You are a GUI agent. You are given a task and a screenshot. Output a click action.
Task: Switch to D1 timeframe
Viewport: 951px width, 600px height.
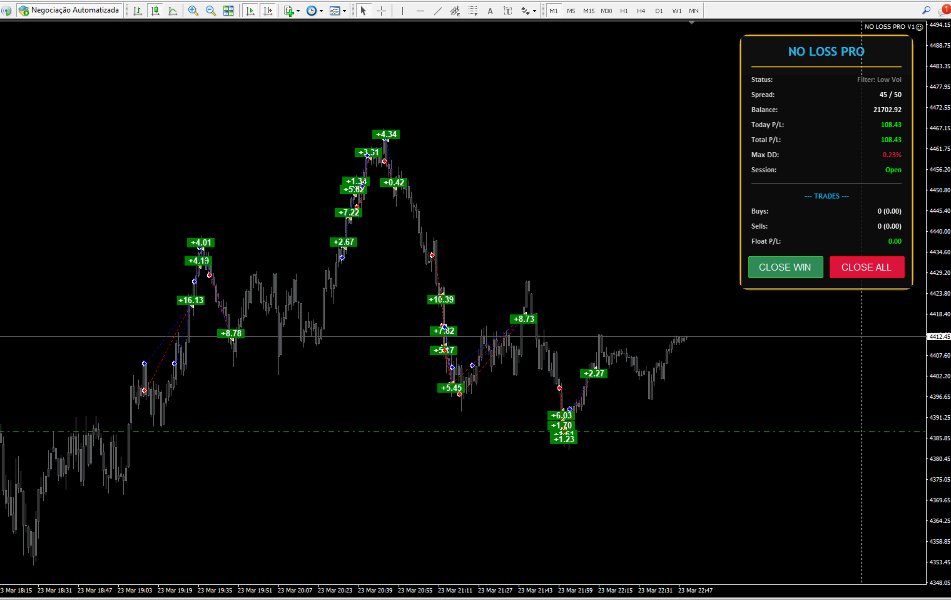[x=659, y=10]
